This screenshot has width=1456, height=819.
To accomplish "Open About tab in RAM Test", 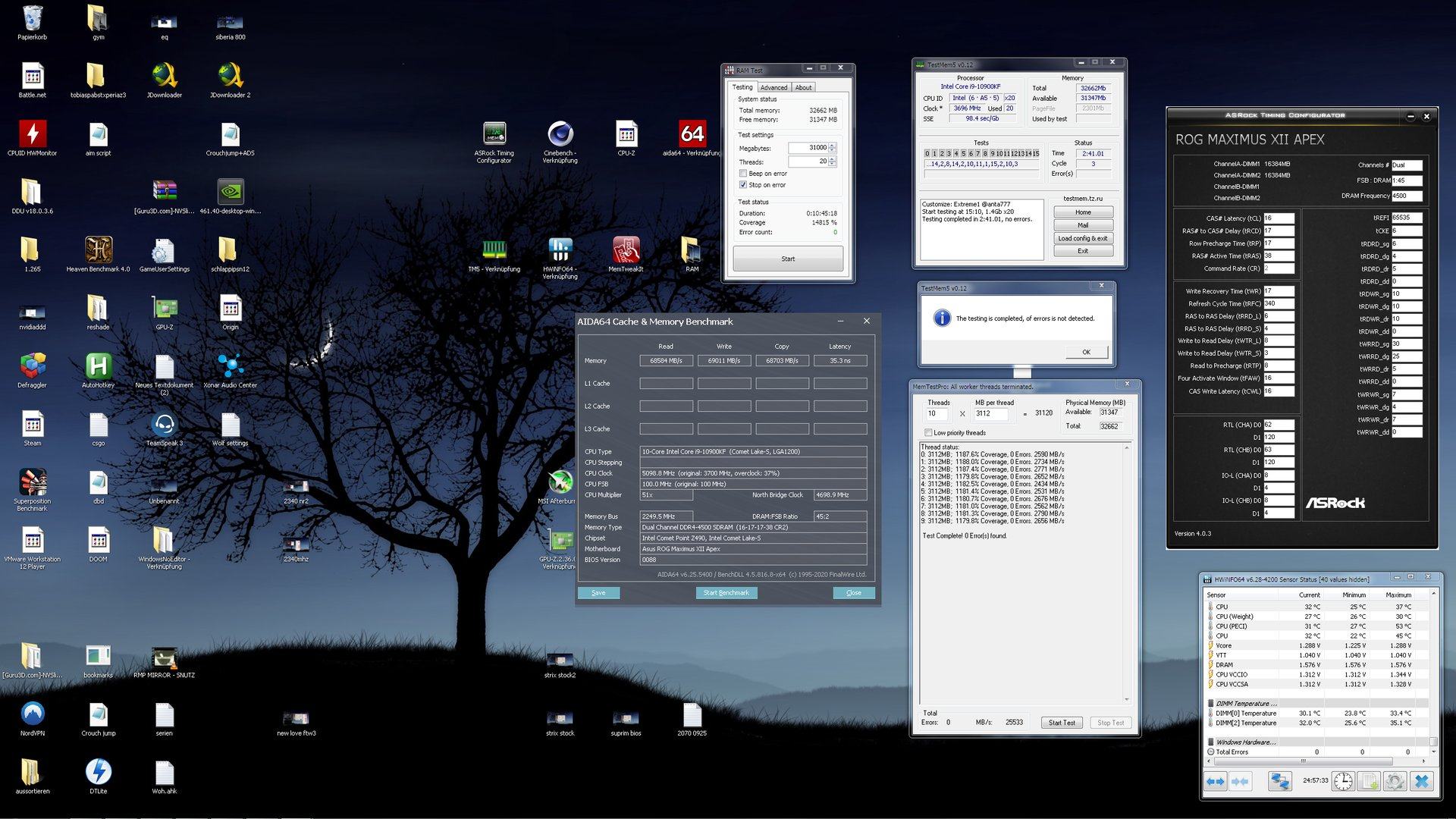I will 803,88.
